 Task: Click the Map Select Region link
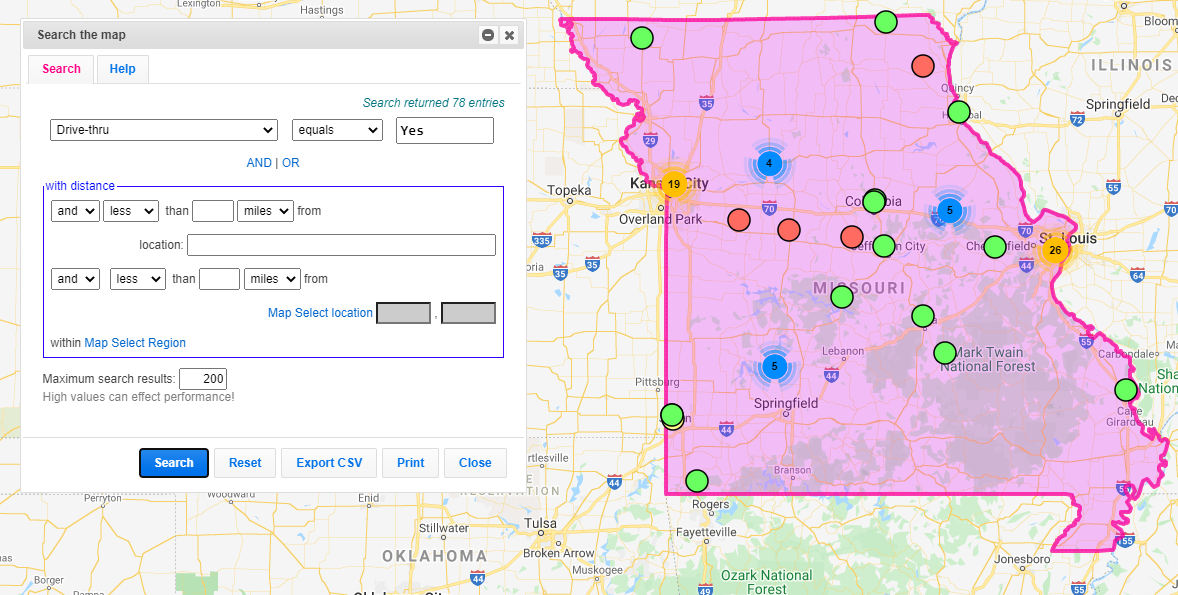(135, 343)
